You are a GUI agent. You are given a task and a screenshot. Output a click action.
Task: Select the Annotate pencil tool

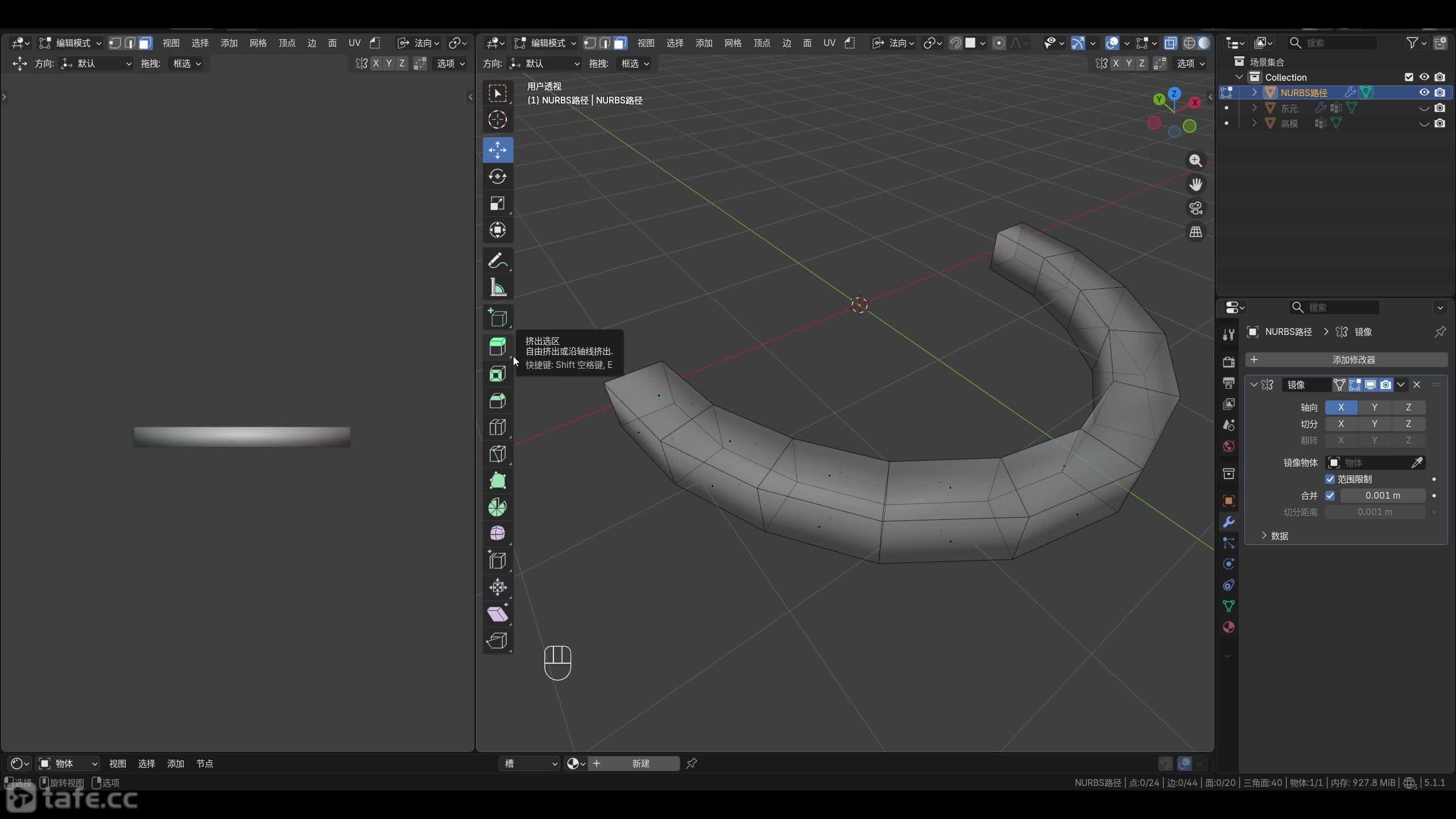coord(498,261)
